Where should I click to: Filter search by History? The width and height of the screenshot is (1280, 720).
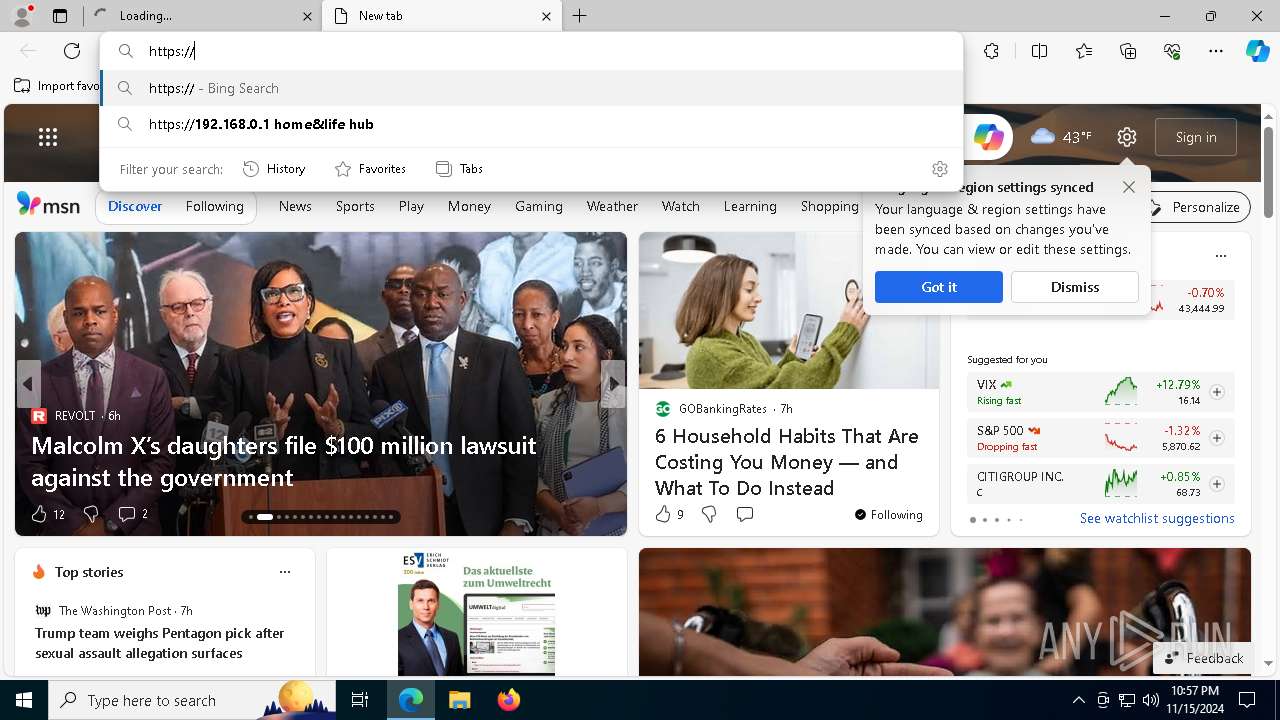(x=274, y=169)
